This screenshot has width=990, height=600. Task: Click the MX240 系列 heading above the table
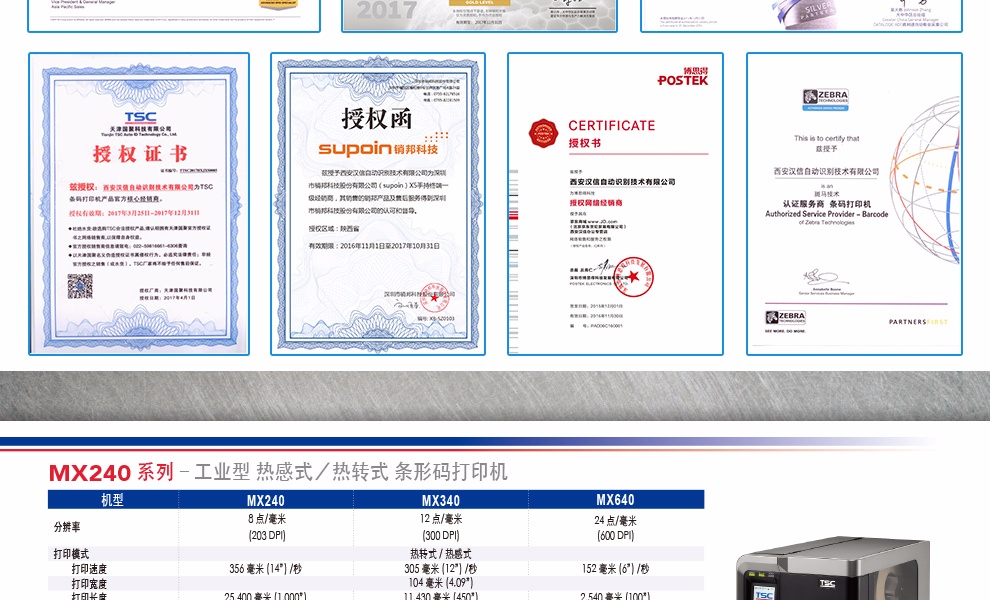[111, 472]
